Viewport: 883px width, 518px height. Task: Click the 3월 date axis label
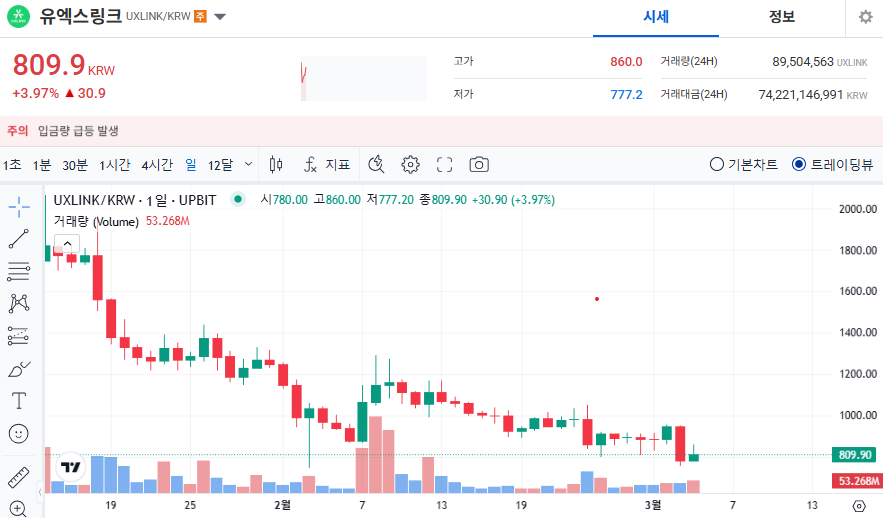[653, 504]
